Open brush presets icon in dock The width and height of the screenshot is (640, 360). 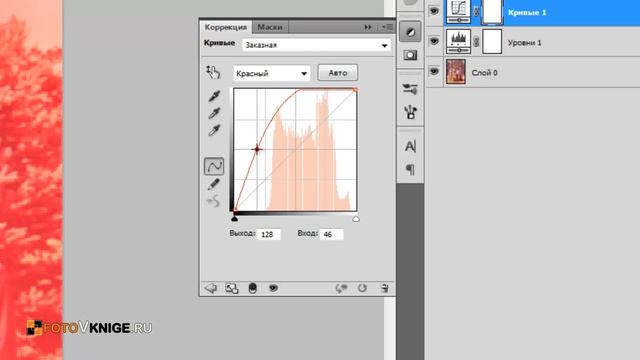click(410, 111)
